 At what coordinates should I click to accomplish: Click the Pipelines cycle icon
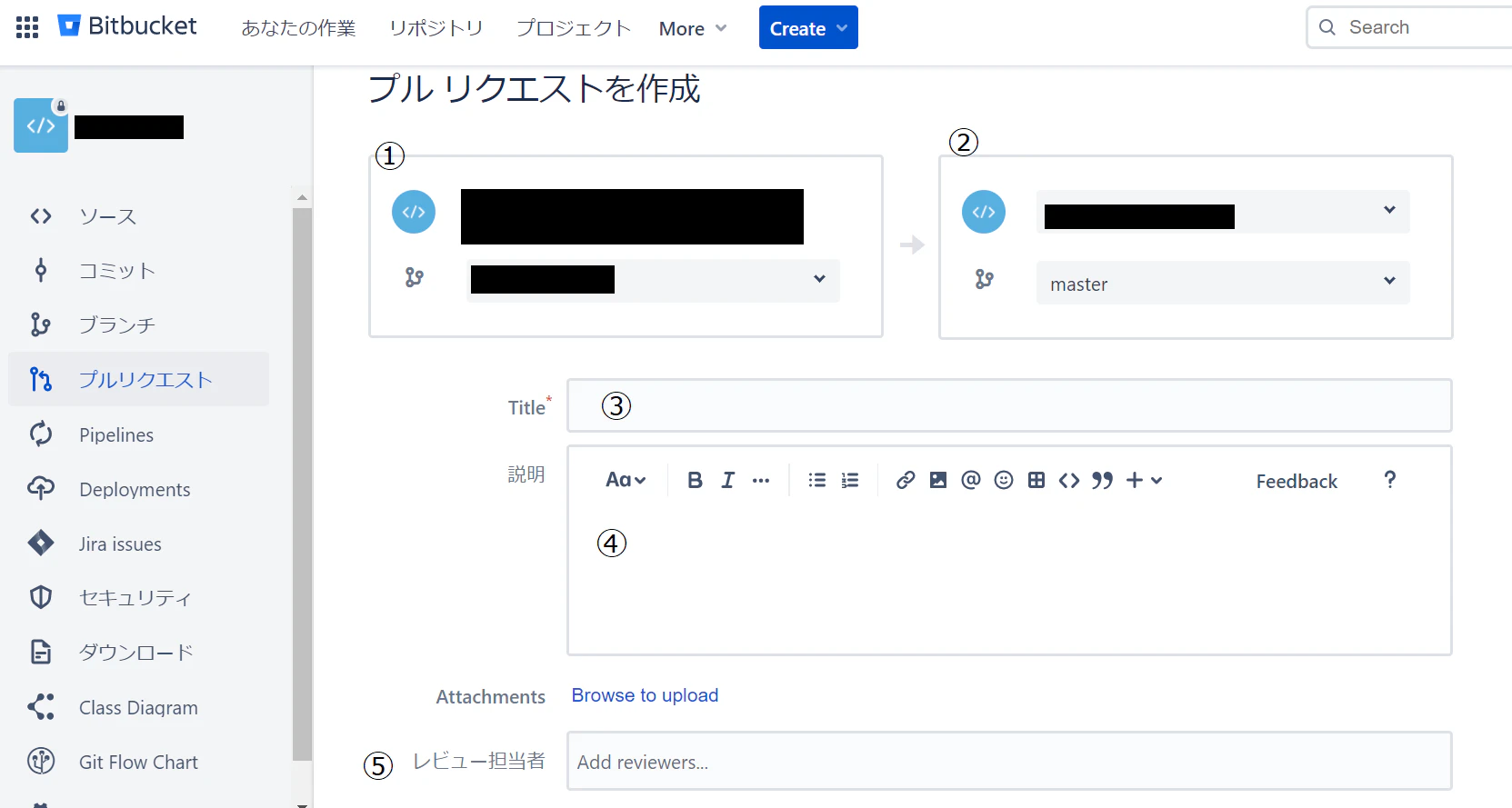point(41,434)
